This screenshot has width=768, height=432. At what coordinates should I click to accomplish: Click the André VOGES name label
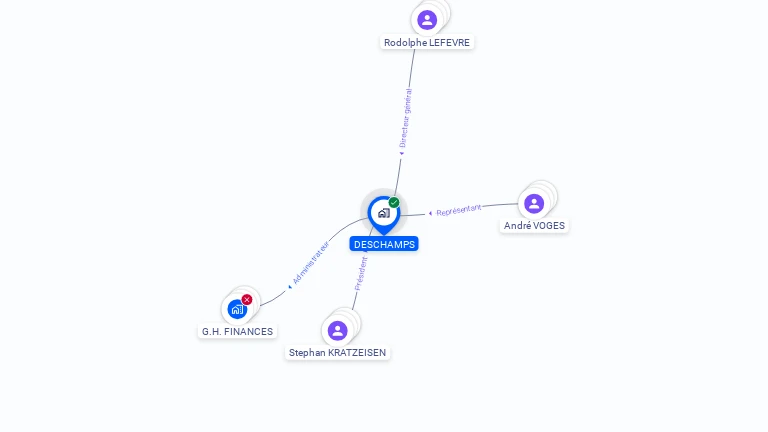coord(534,226)
